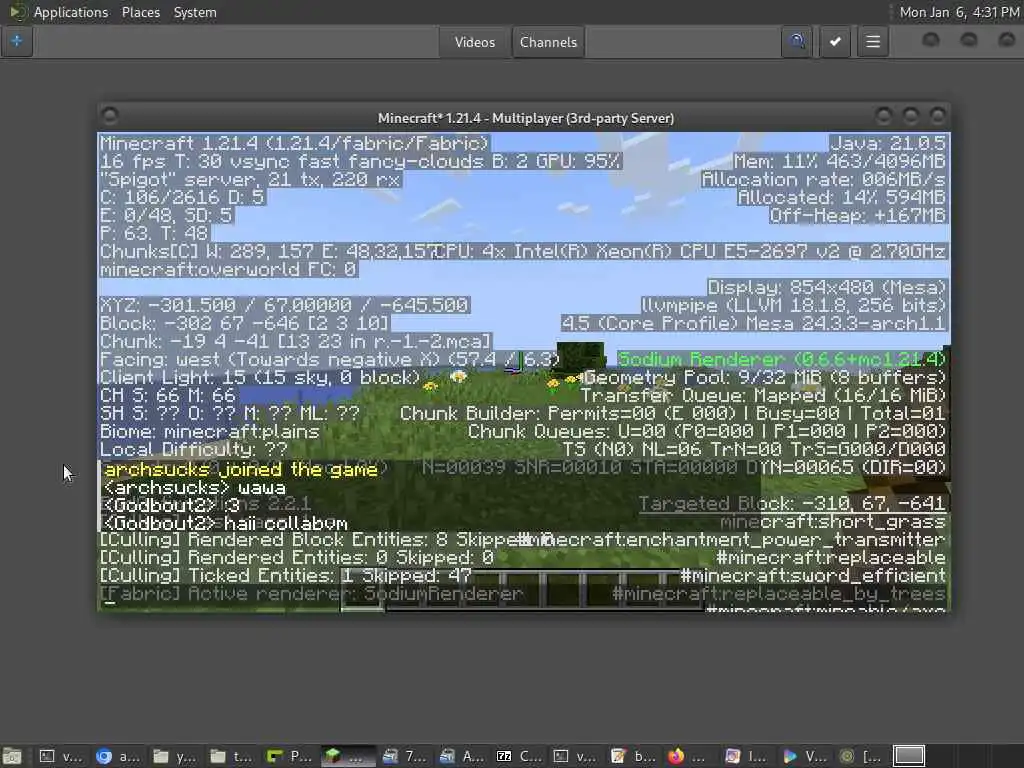
Task: Click the 'minecraft:short_grass' text
Action: (x=833, y=522)
